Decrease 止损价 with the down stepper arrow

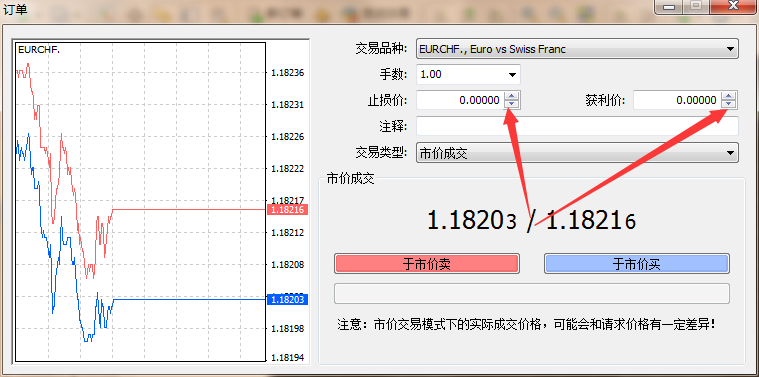[x=512, y=105]
